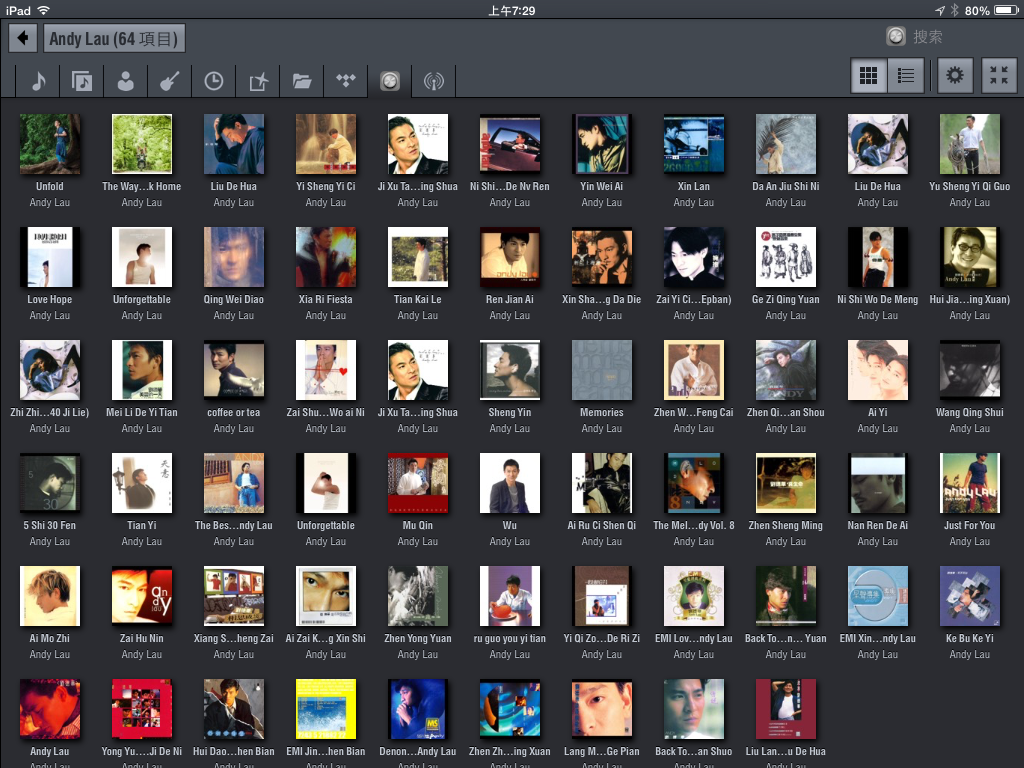Open the Songs tab with music note

(38, 81)
